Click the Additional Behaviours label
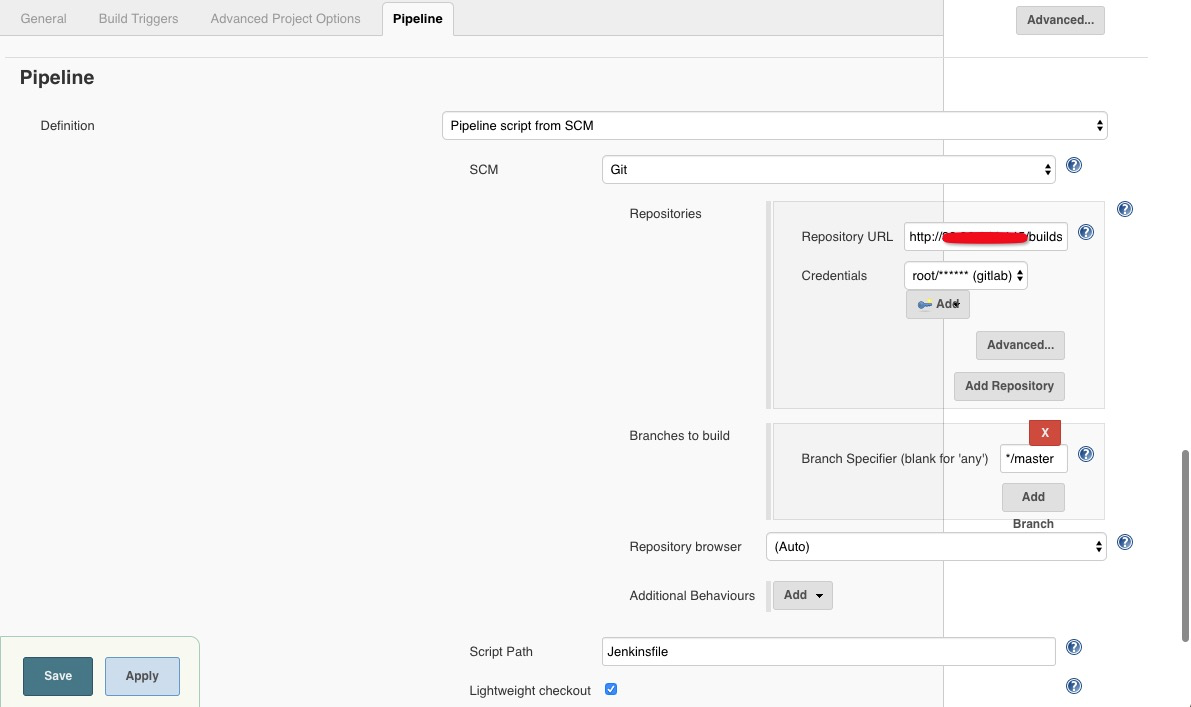This screenshot has height=707, width=1191. click(x=692, y=595)
